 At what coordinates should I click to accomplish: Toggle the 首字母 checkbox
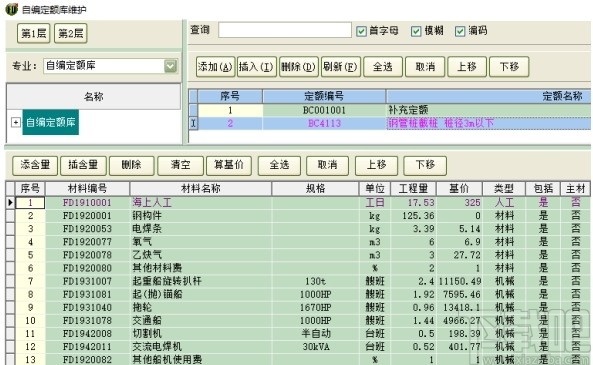pyautogui.click(x=362, y=31)
